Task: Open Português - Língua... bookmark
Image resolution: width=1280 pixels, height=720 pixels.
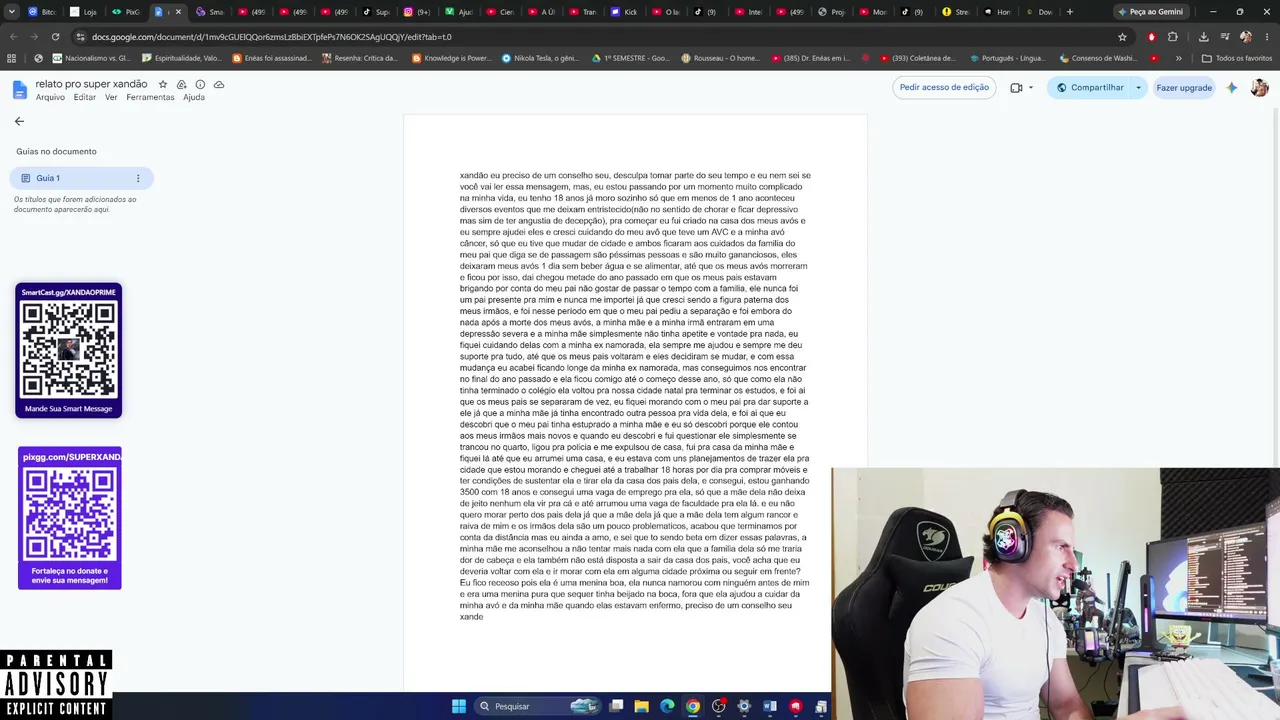Action: tap(1007, 58)
